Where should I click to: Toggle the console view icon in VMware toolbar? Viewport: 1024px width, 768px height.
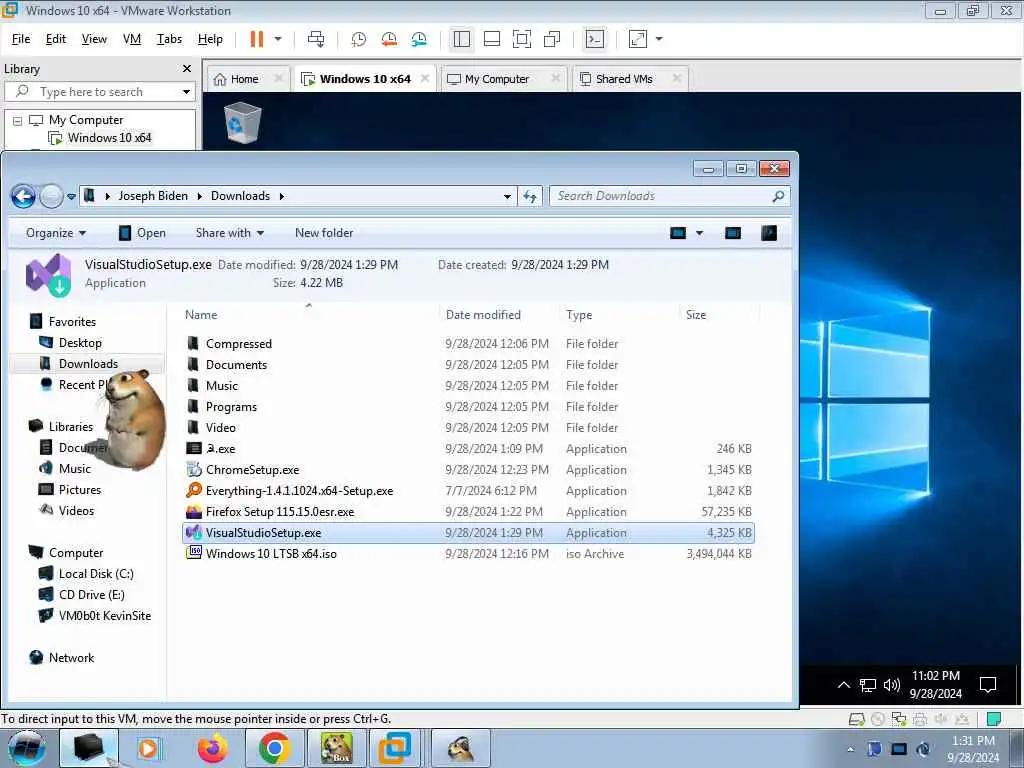coord(594,39)
